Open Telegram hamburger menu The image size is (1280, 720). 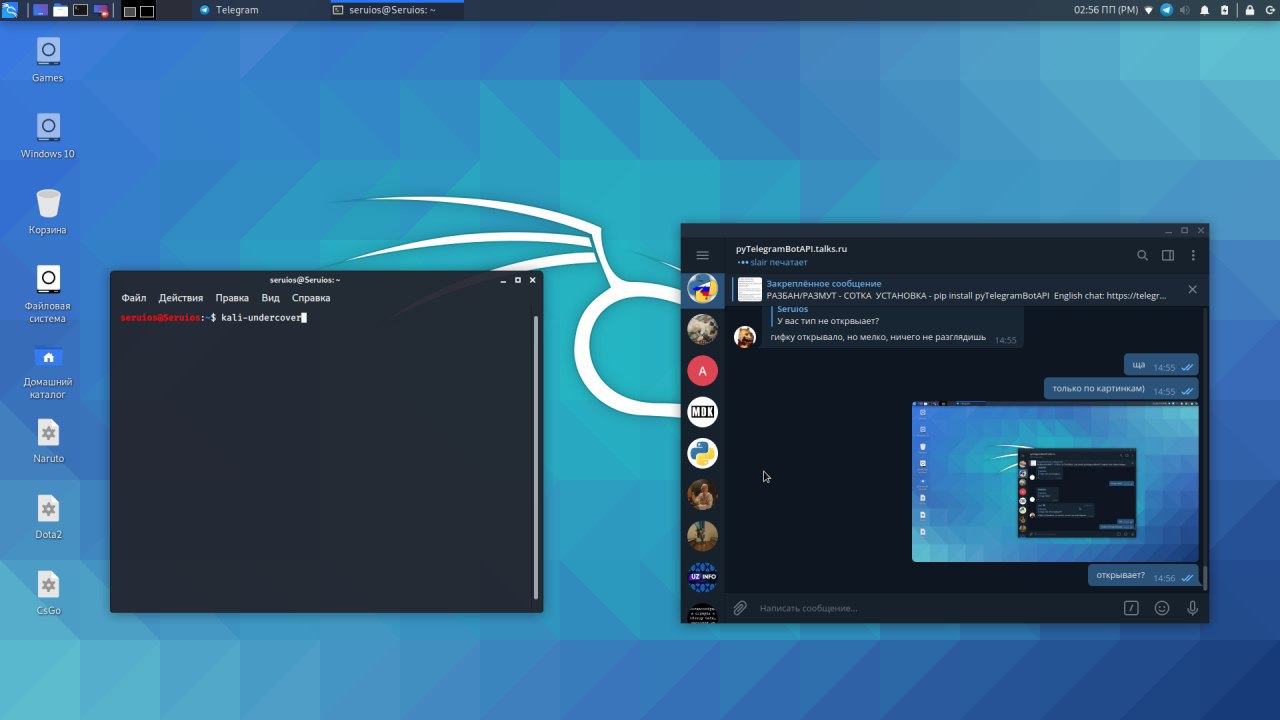(702, 256)
